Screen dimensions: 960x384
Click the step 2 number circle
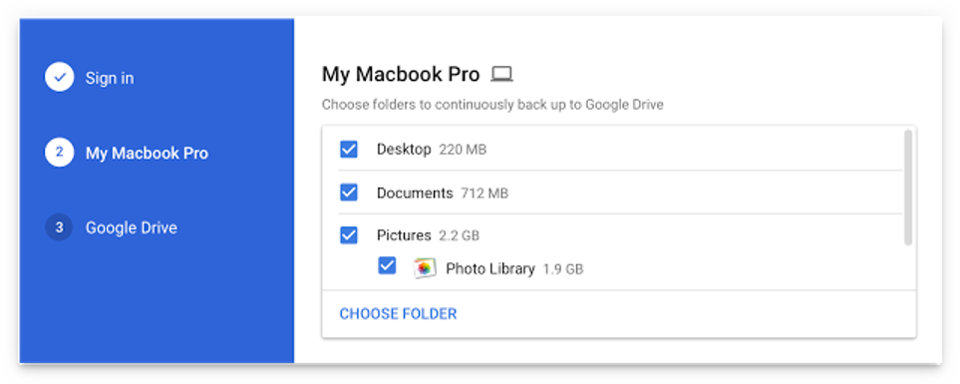(59, 152)
